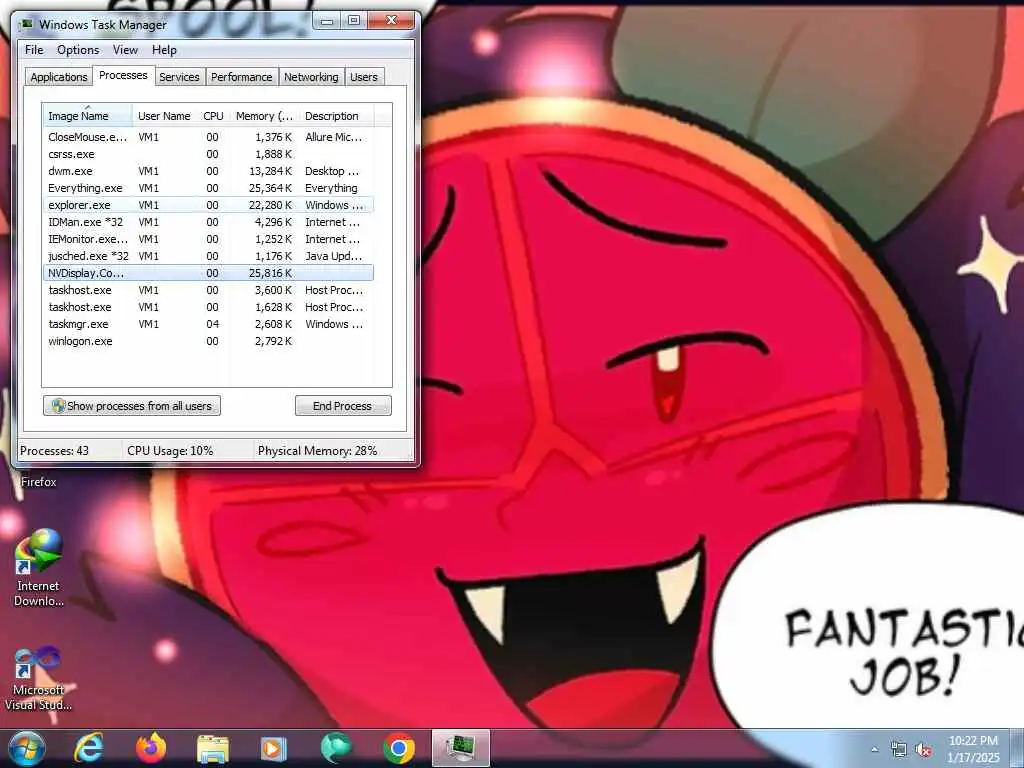This screenshot has width=1024, height=768.
Task: Click the Task Manager title bar icon
Action: click(27, 25)
